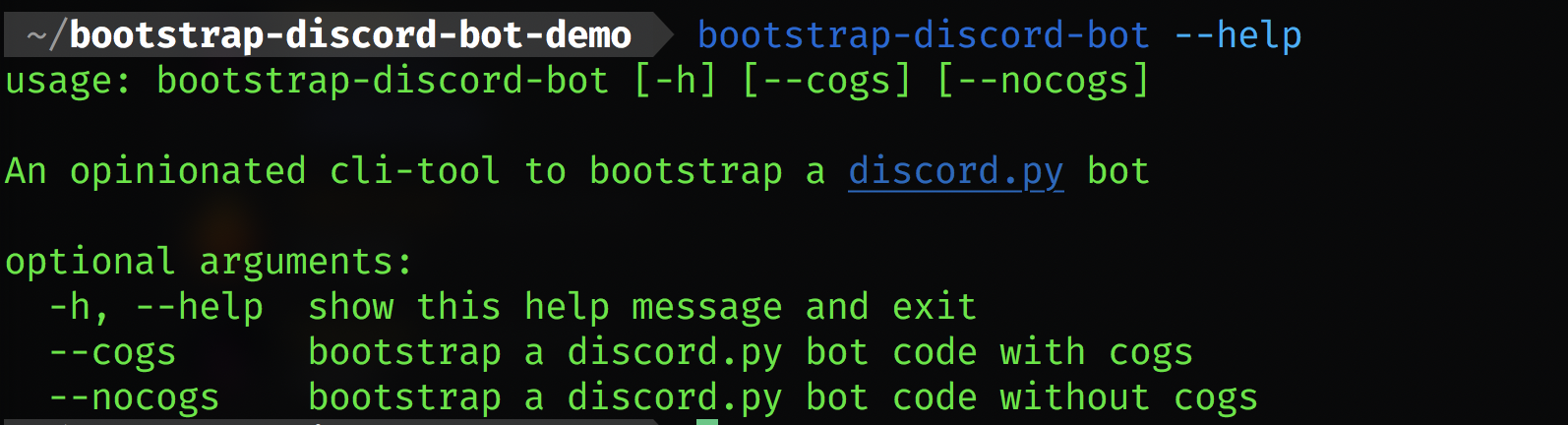Click the '--cogs' option in the arguments list

(x=112, y=352)
